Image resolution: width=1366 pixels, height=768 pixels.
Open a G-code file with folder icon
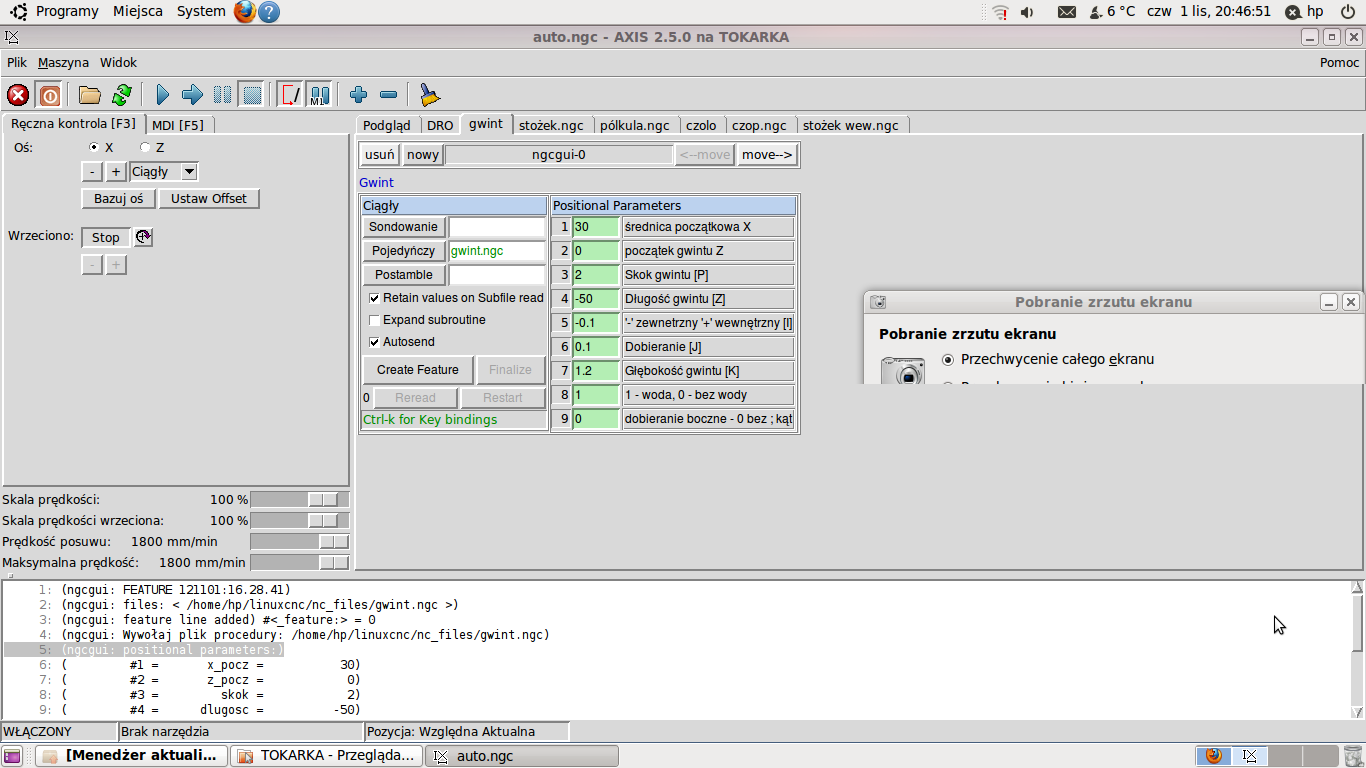(x=90, y=95)
